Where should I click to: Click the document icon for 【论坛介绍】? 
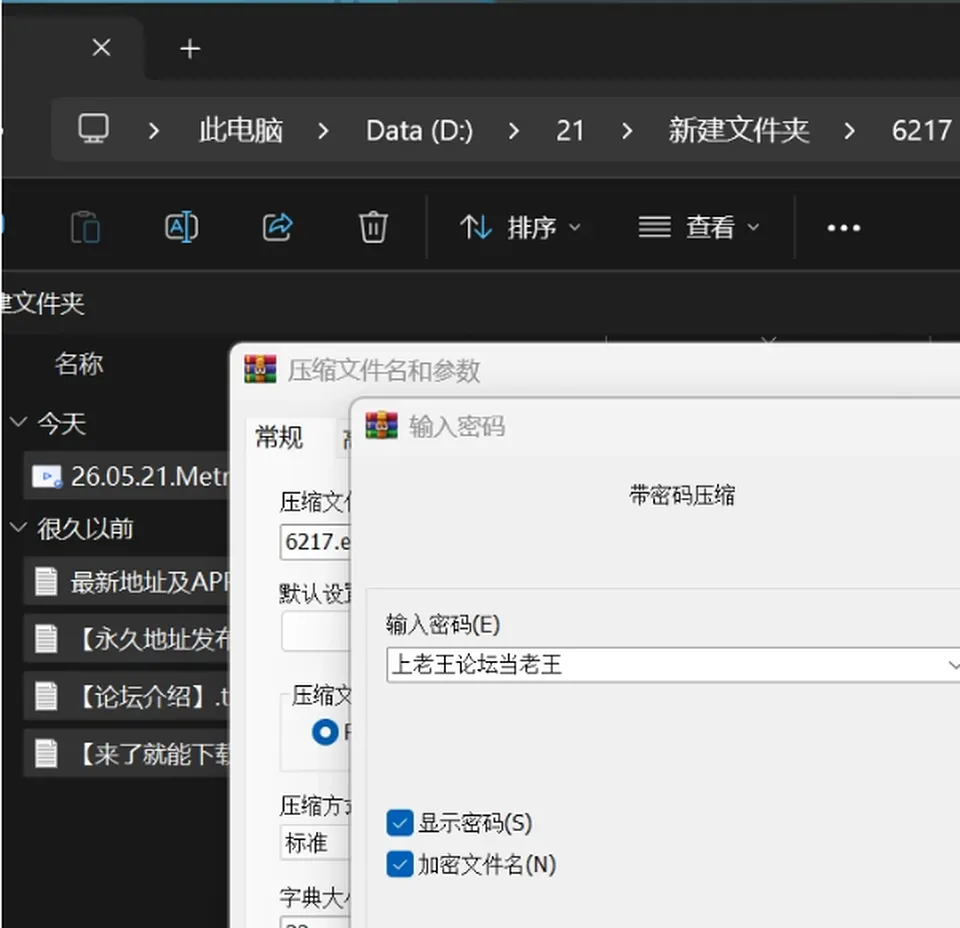tap(46, 696)
